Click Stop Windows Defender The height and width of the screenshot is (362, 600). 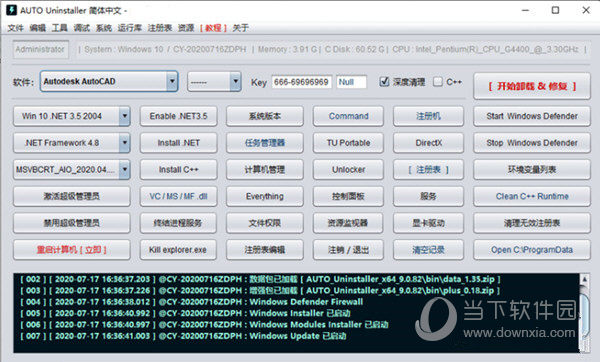(x=532, y=143)
